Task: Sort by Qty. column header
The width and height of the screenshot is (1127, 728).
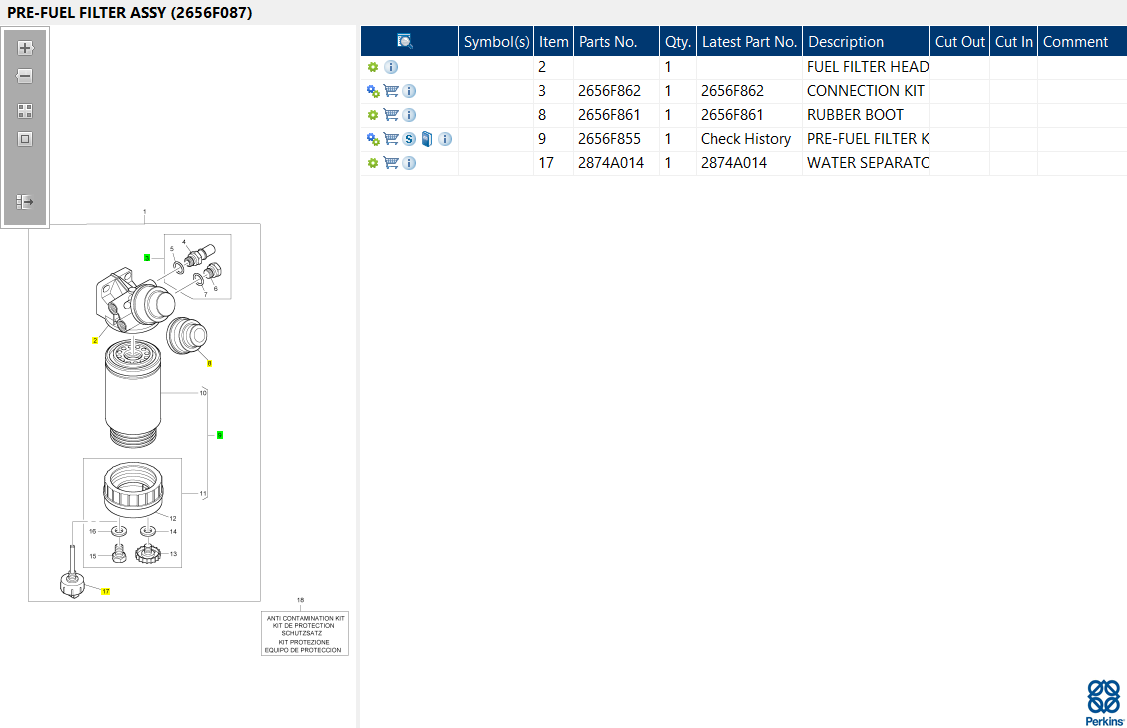Action: click(678, 42)
